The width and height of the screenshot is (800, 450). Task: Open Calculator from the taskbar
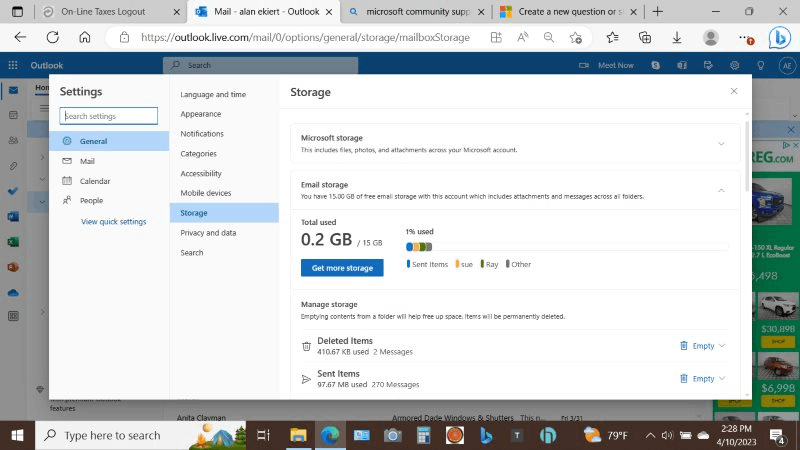[x=423, y=435]
